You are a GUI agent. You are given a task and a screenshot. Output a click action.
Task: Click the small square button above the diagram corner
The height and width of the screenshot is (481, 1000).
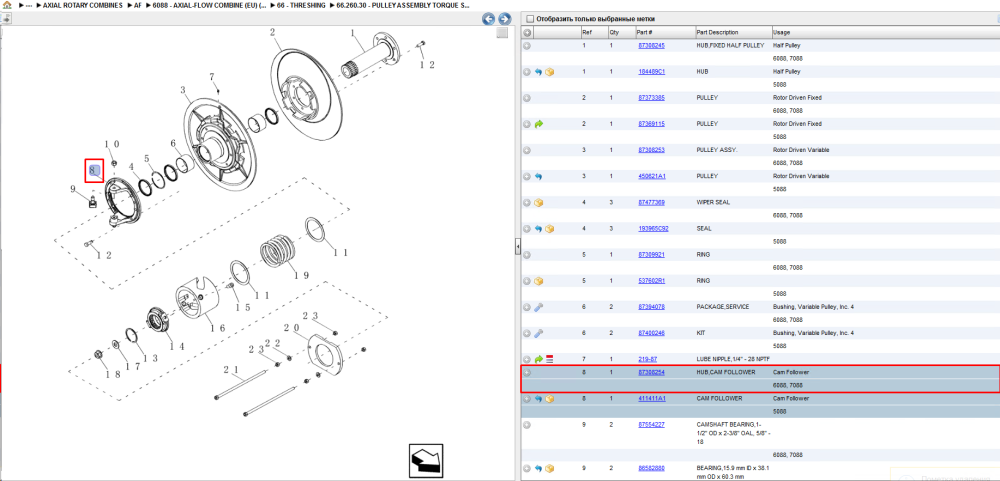(x=503, y=33)
